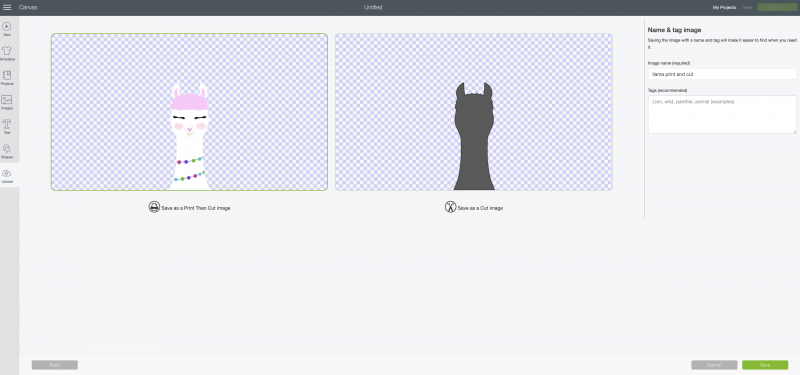800x375 pixels.
Task: Open the hamburger menu
Action: pyautogui.click(x=7, y=8)
